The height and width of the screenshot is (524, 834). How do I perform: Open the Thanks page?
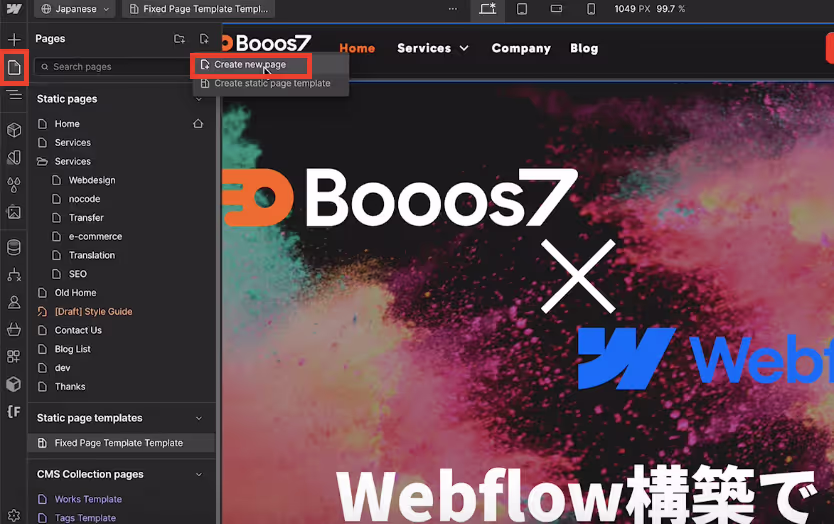[121, 387]
